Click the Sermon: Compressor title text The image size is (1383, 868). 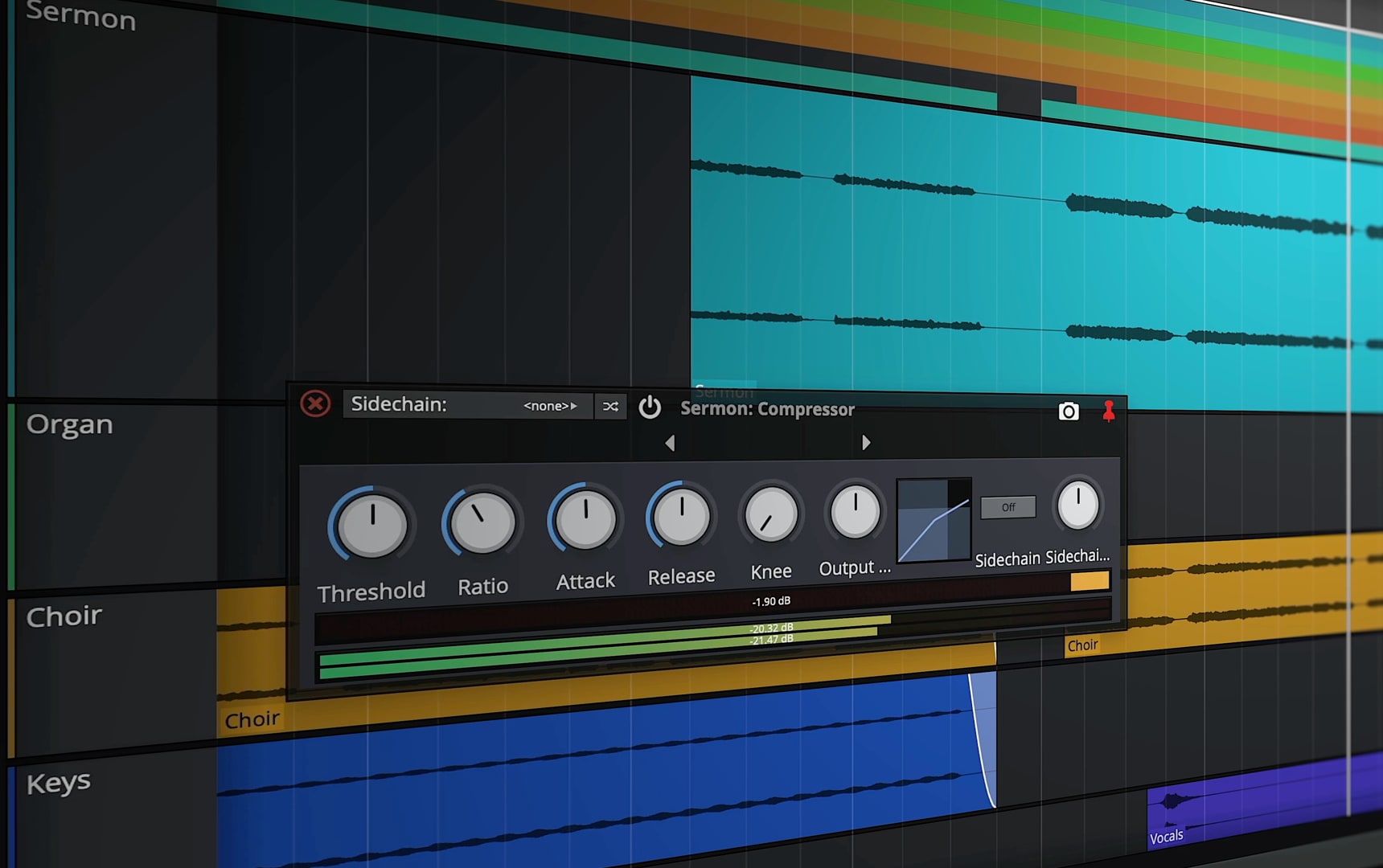point(768,409)
